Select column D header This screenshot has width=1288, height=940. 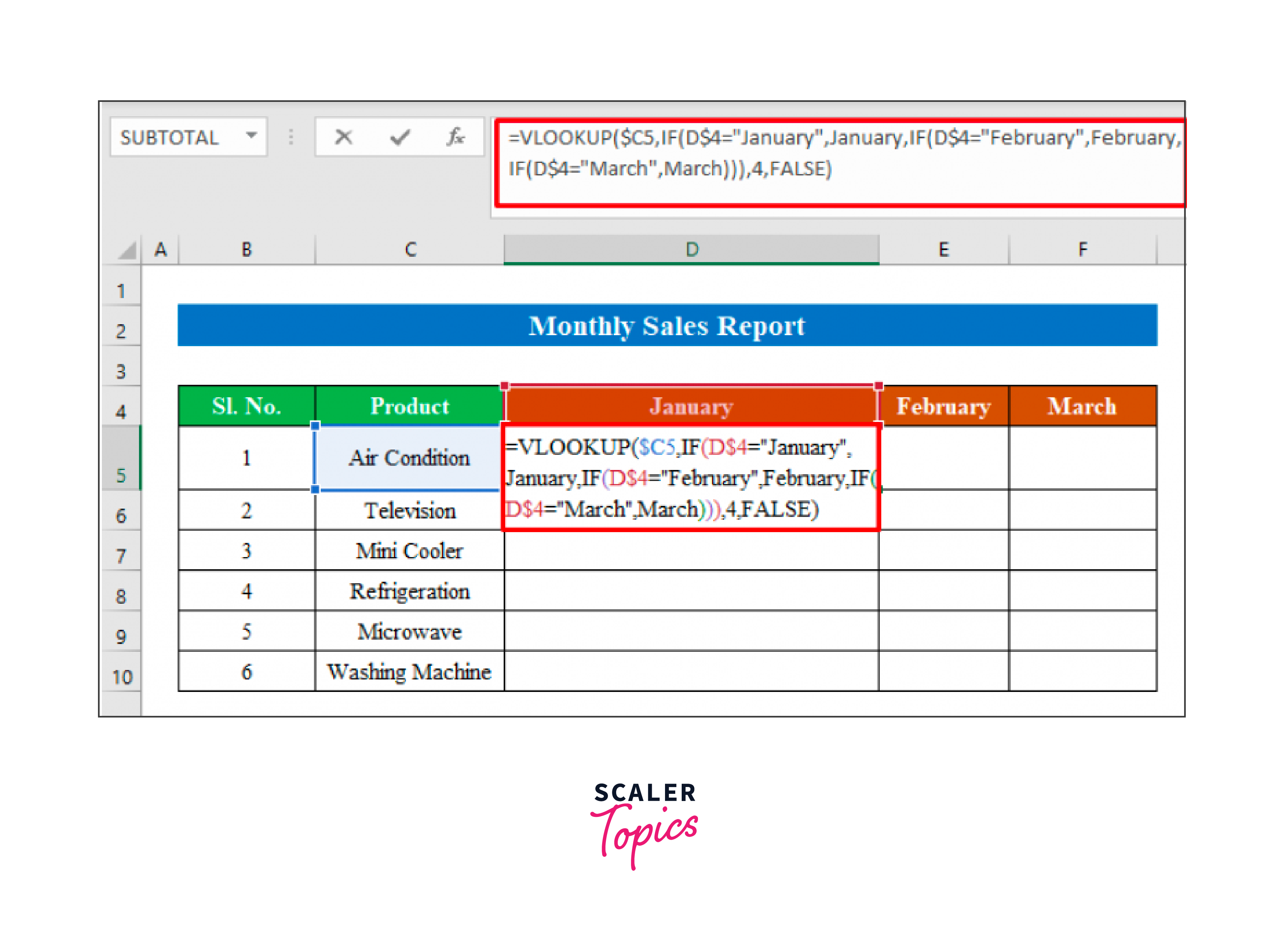[691, 249]
